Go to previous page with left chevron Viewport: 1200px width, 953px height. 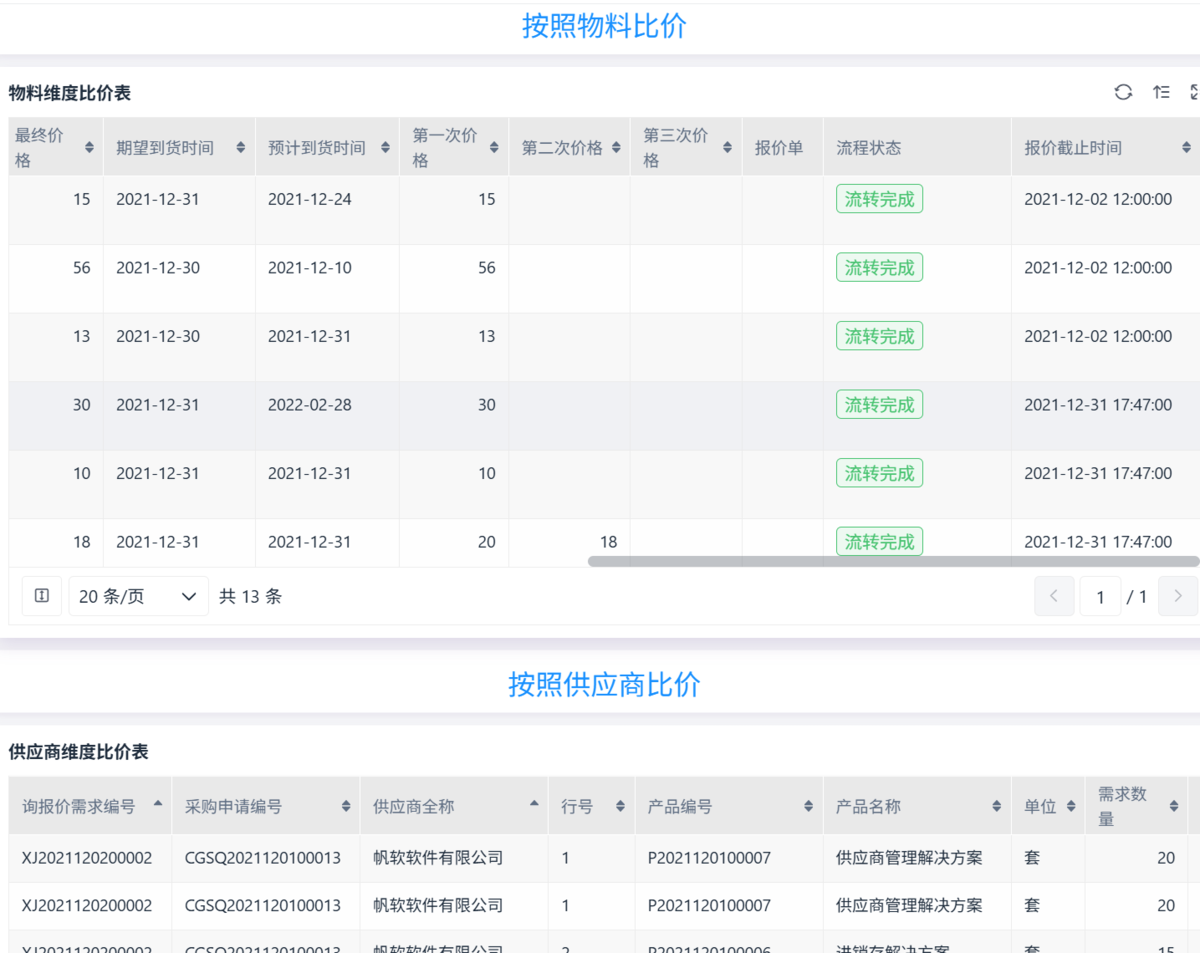tap(1054, 596)
